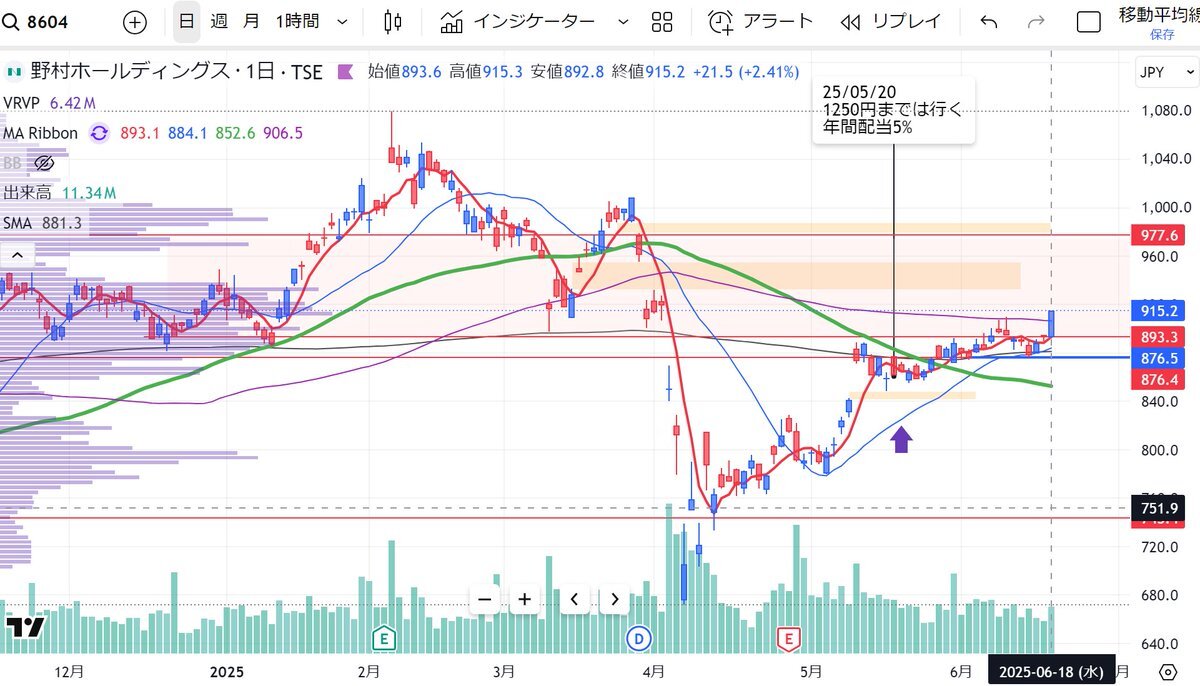Screen dimensions: 1200x686
Task: Open the layout setup square icon
Action: coord(1089,22)
